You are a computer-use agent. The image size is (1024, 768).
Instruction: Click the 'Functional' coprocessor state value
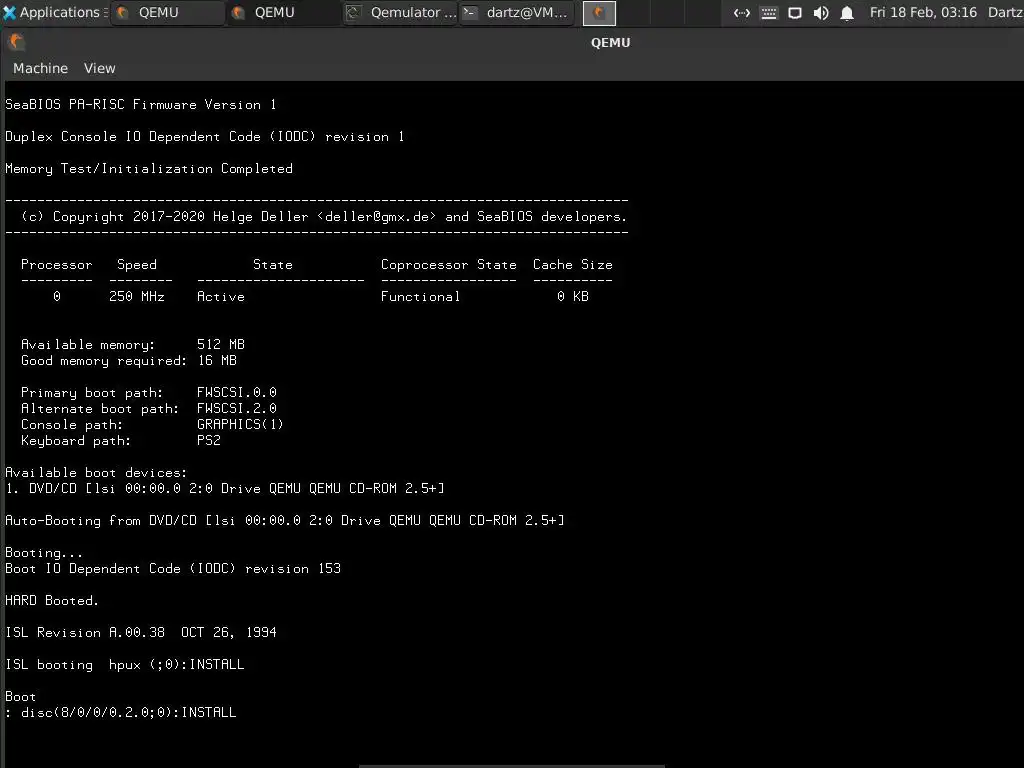coord(421,296)
